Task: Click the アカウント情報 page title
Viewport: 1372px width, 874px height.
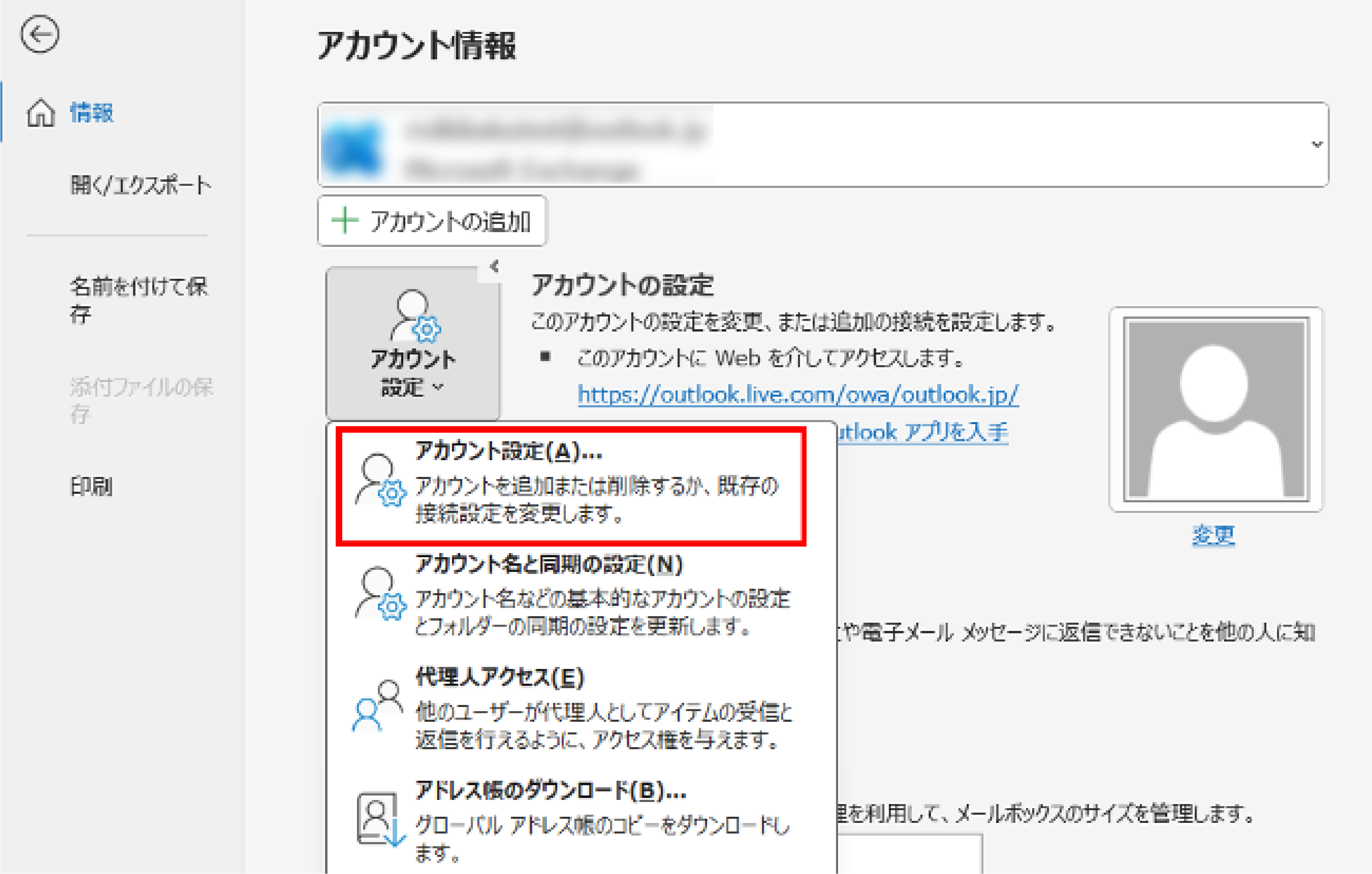Action: click(x=417, y=46)
